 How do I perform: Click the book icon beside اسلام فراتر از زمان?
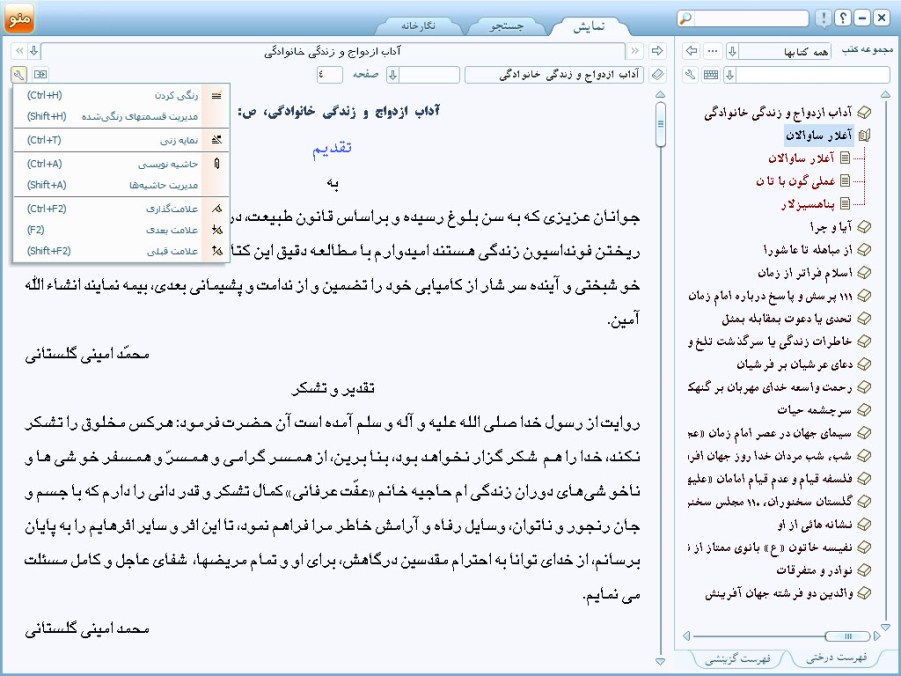[x=864, y=272]
